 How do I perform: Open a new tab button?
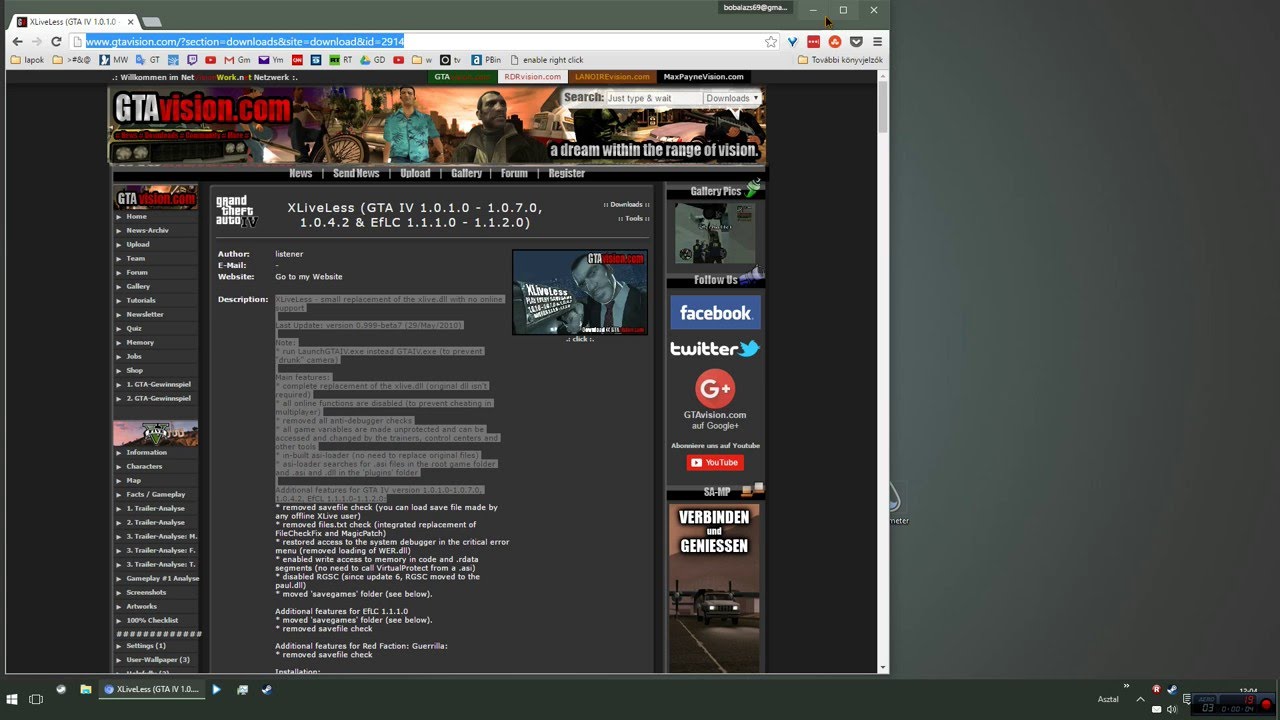tap(151, 21)
